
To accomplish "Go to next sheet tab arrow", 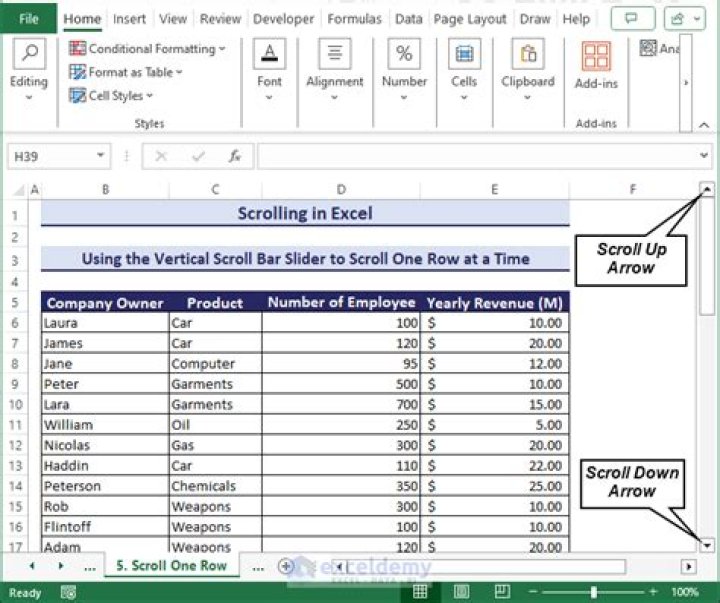I will click(61, 566).
